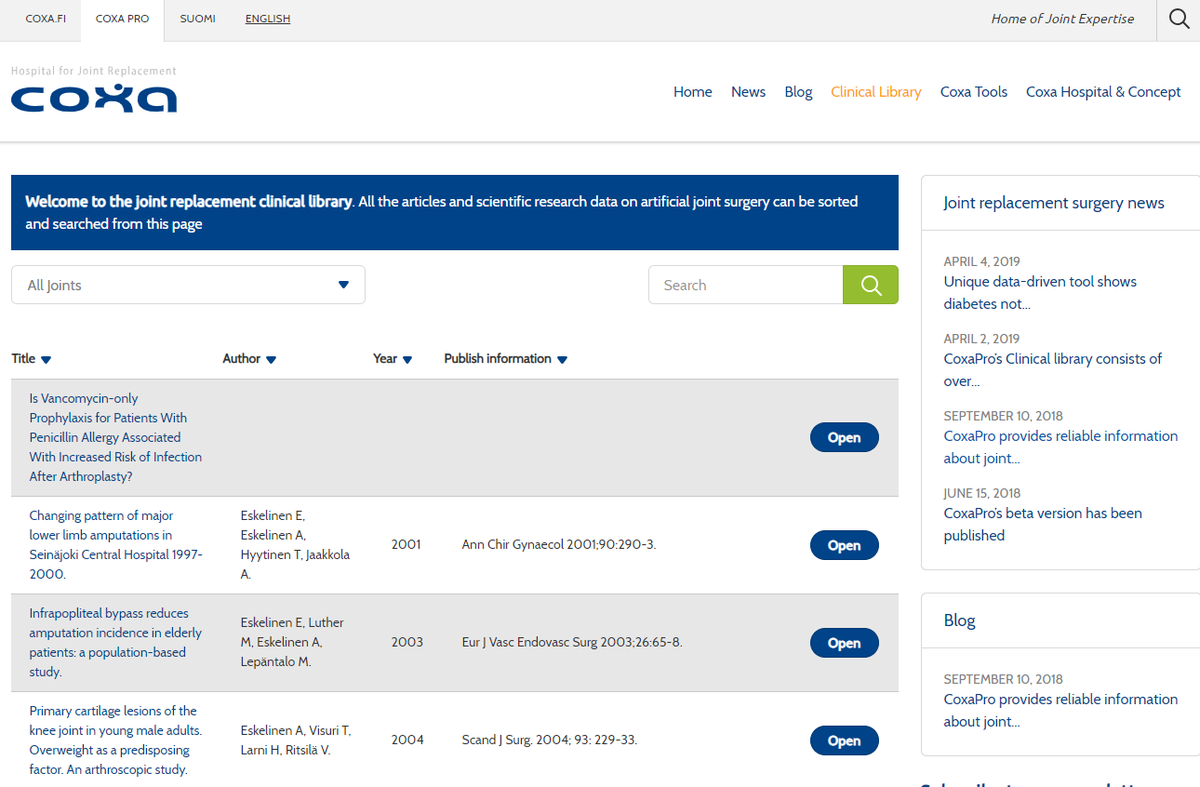This screenshot has width=1200, height=787.
Task: Click 'Scand J Surg. 2004; 93: 229-33.' text
Action: pyautogui.click(x=549, y=741)
